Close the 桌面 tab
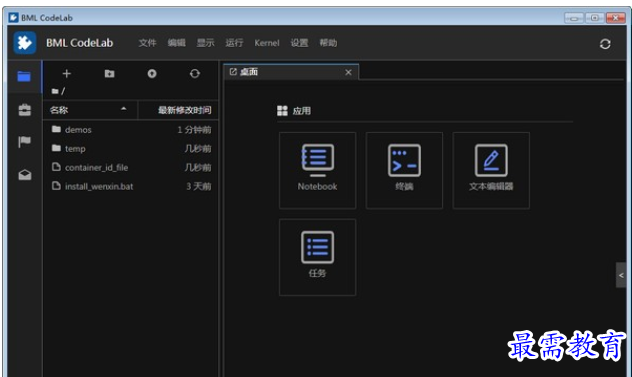 click(x=348, y=72)
